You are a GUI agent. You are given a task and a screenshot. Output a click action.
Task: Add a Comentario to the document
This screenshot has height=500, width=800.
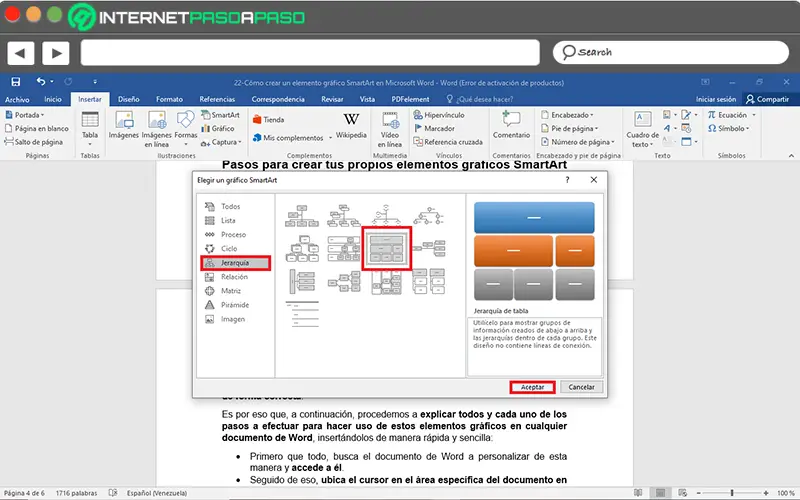(511, 125)
